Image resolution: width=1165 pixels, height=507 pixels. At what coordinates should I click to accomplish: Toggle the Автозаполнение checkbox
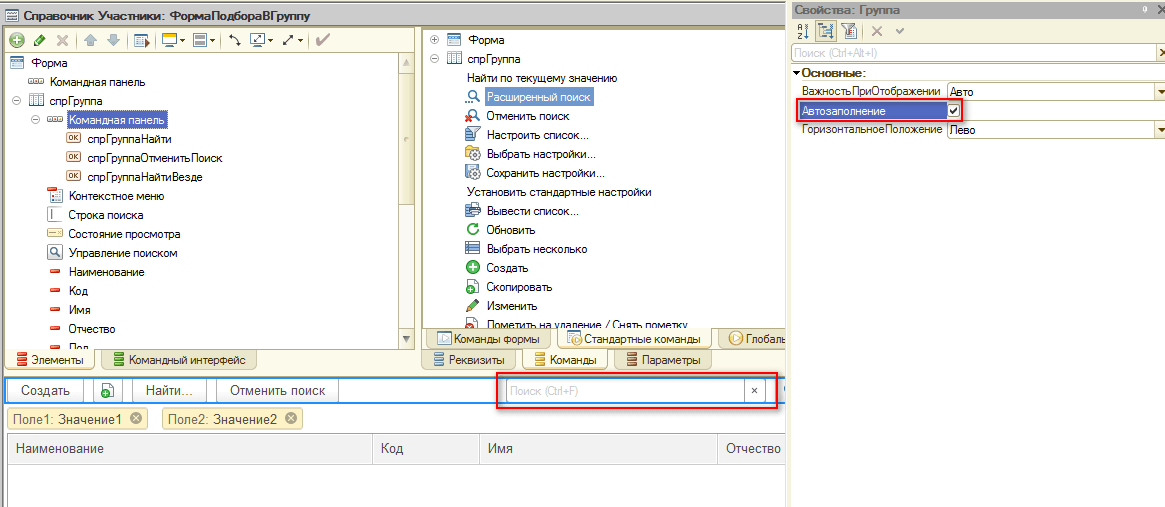954,110
